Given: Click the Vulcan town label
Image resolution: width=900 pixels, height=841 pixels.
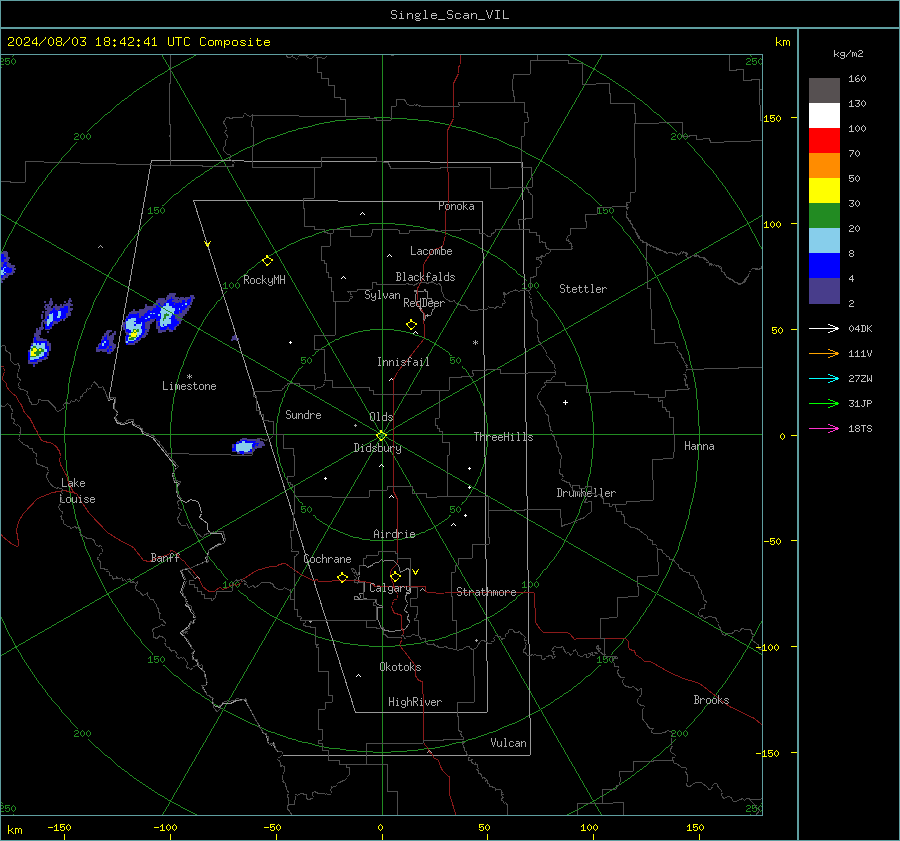Looking at the screenshot, I should point(508,743).
